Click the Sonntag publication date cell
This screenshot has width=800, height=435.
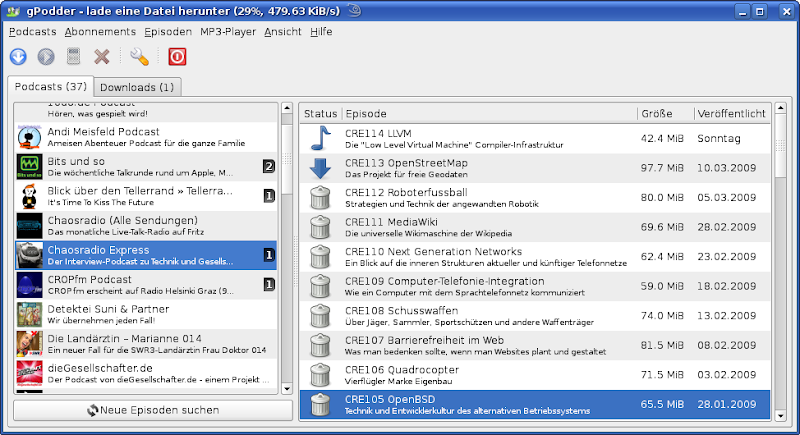point(718,138)
